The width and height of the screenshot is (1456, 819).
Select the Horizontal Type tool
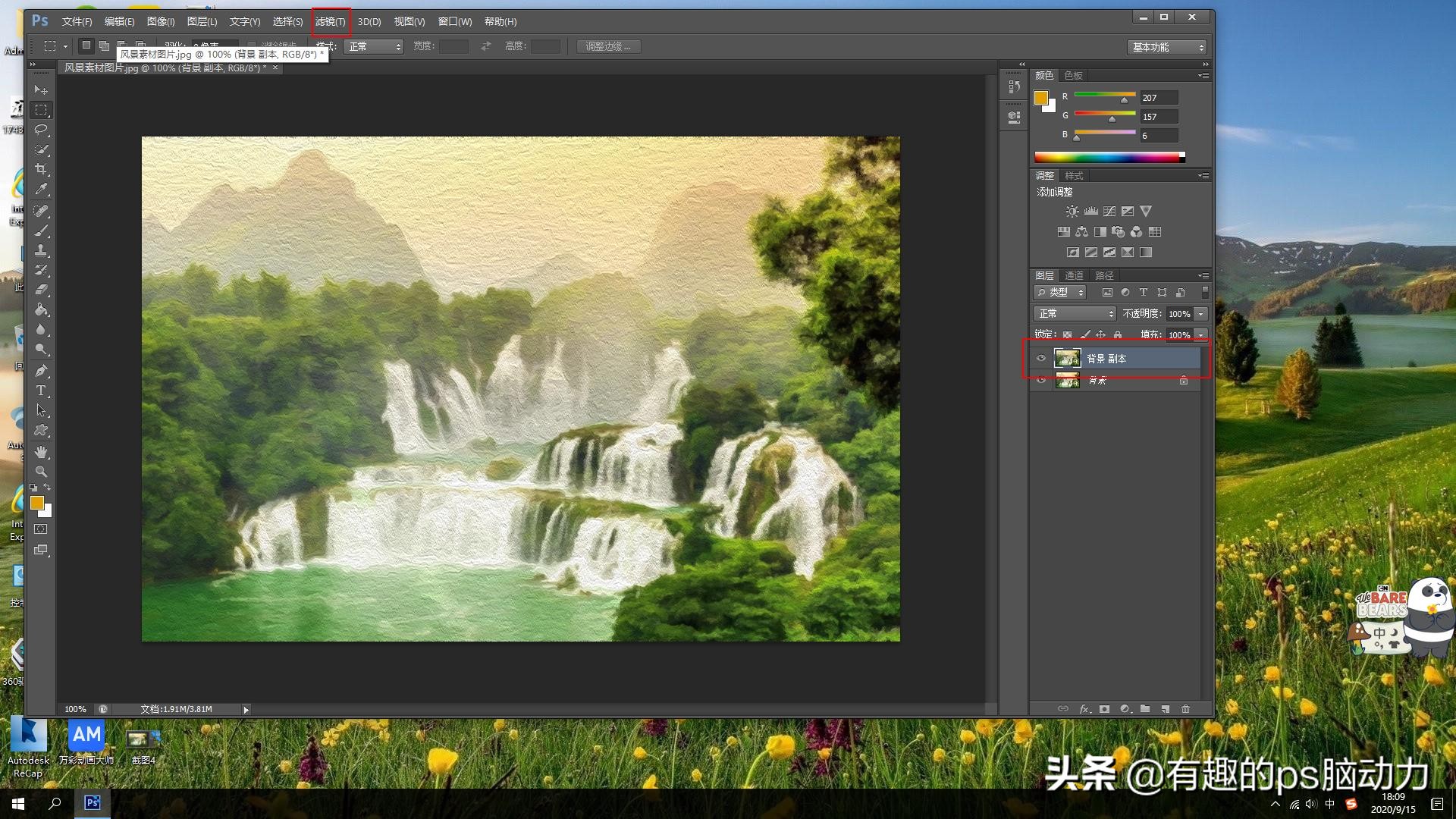41,391
